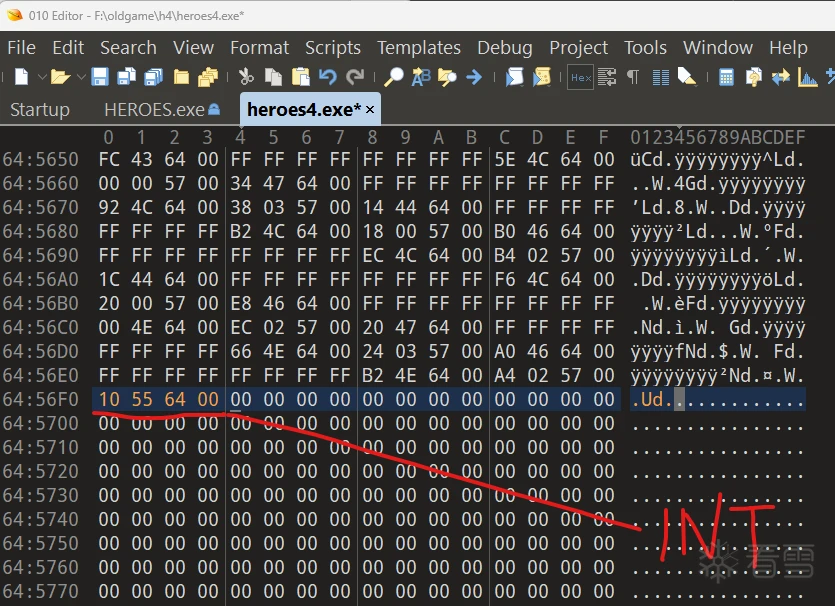Click the 0123456789ABCDEF column header
835x606 pixels.
click(718, 138)
